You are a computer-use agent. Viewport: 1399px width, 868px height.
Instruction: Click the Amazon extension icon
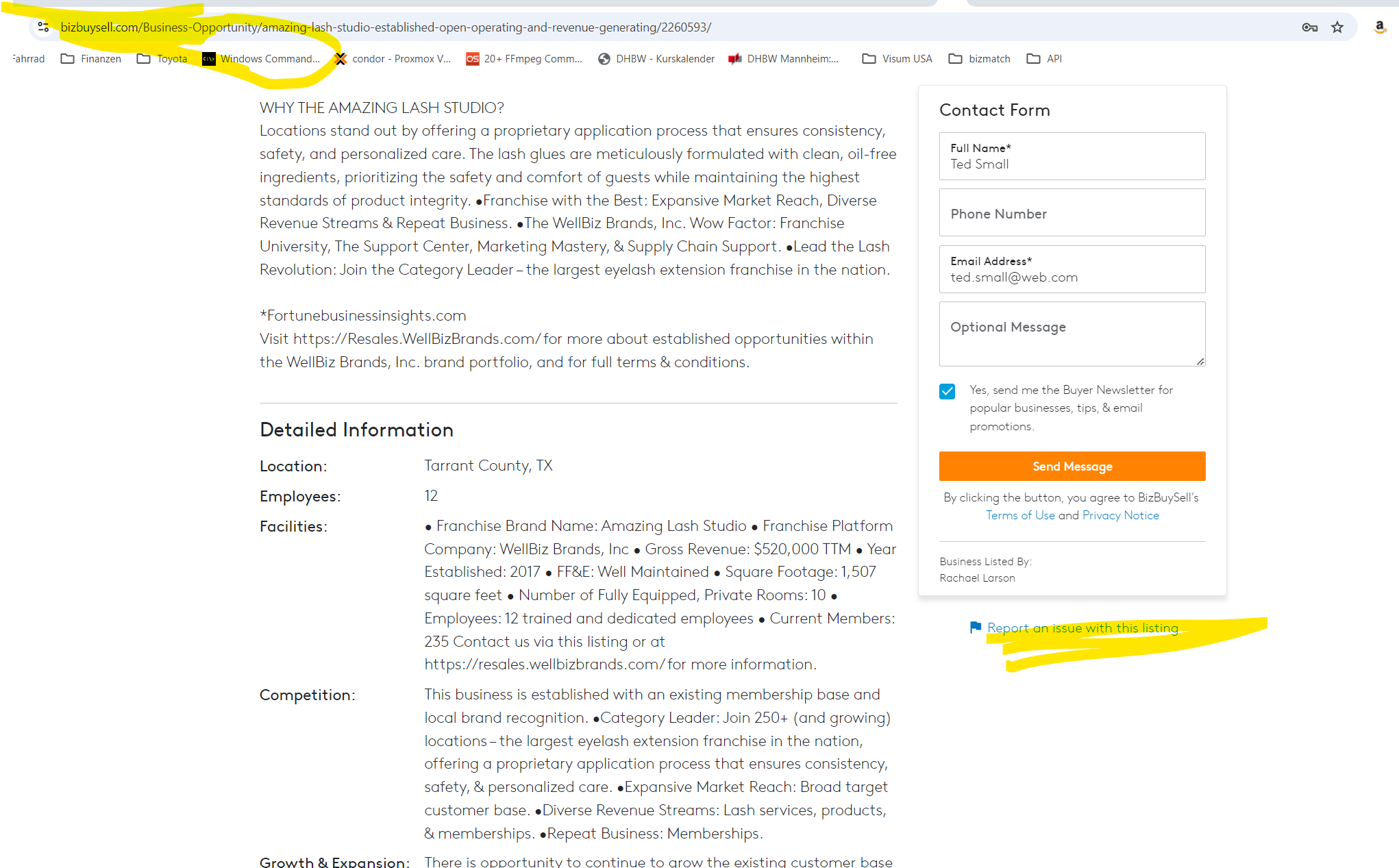tap(1380, 27)
